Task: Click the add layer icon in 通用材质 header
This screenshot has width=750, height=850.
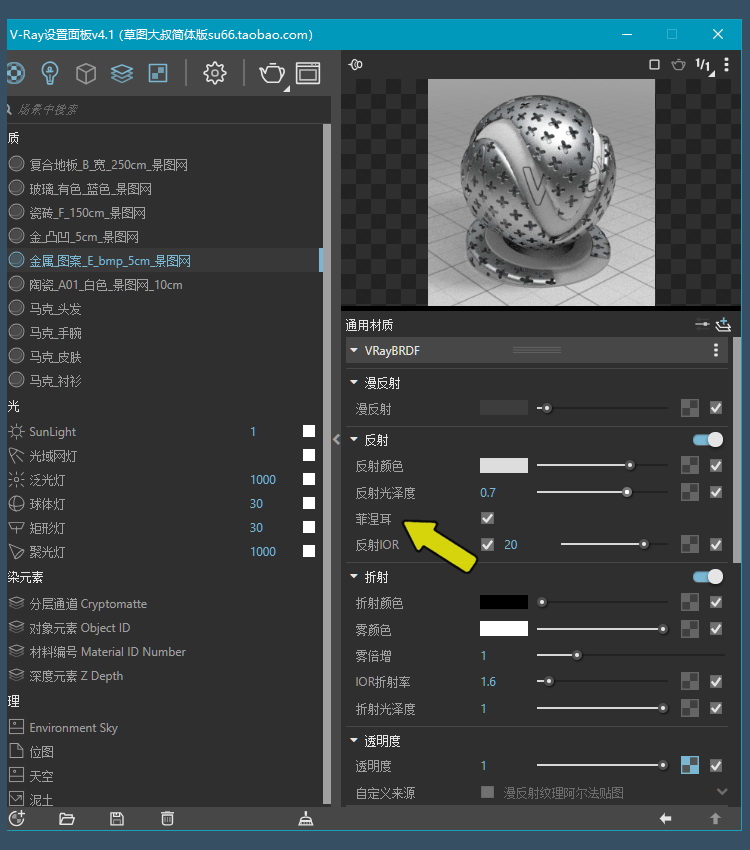Action: tap(723, 325)
